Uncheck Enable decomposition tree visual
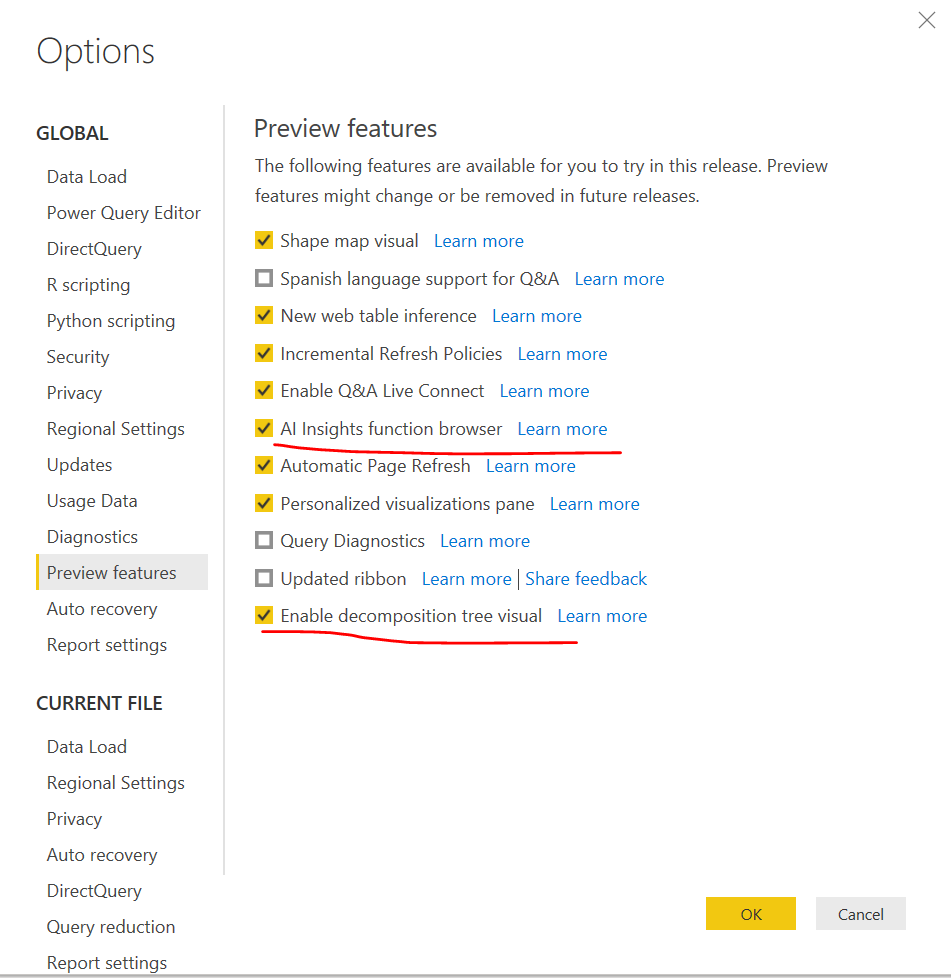Viewport: 951px width, 978px height. 264,616
